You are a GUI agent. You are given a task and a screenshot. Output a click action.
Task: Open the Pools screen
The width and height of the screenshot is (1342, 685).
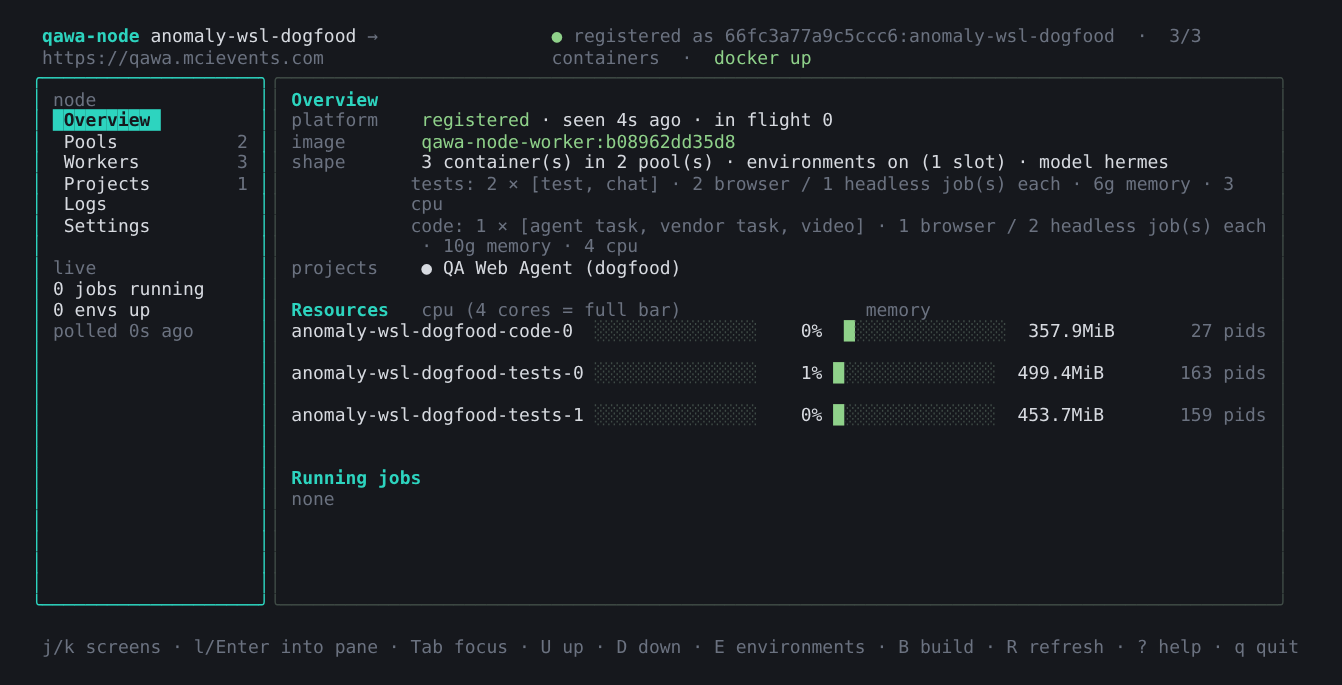91,142
